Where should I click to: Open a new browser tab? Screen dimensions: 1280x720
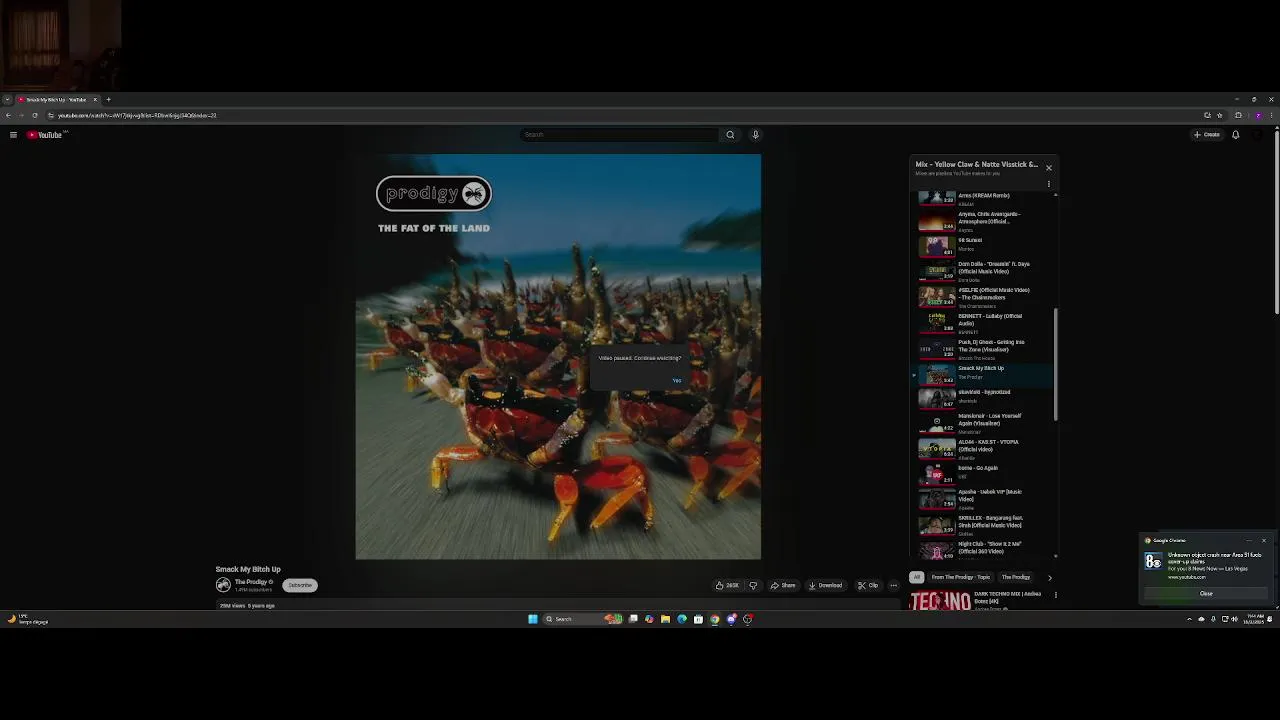point(108,100)
